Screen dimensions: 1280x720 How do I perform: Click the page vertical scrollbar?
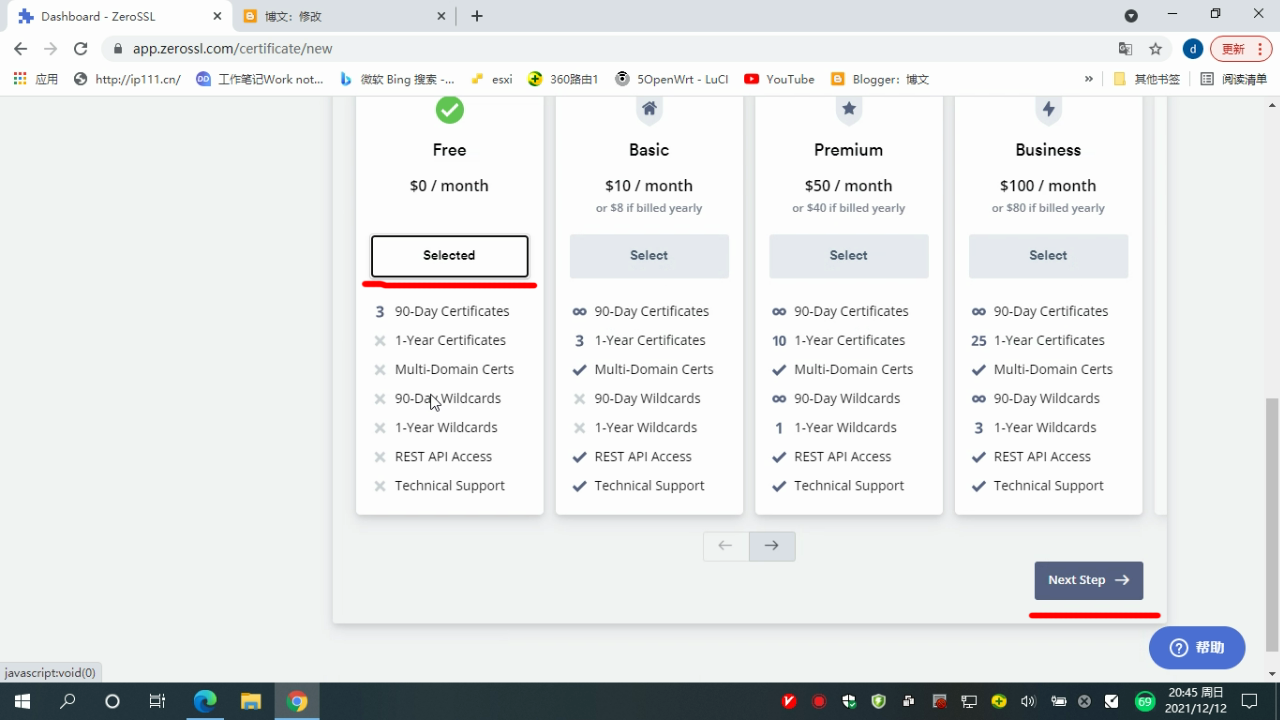(1272, 525)
